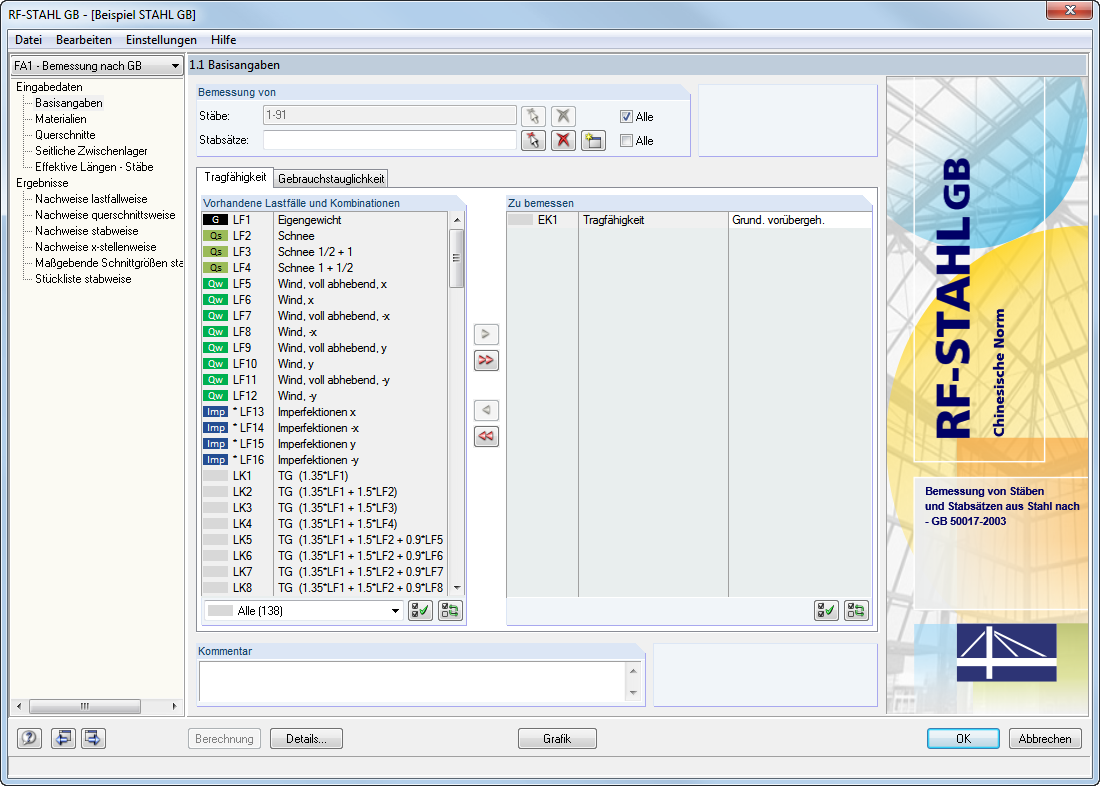This screenshot has width=1100, height=786.
Task: Click navigator horizontal scrollbar right arrow
Action: click(174, 706)
